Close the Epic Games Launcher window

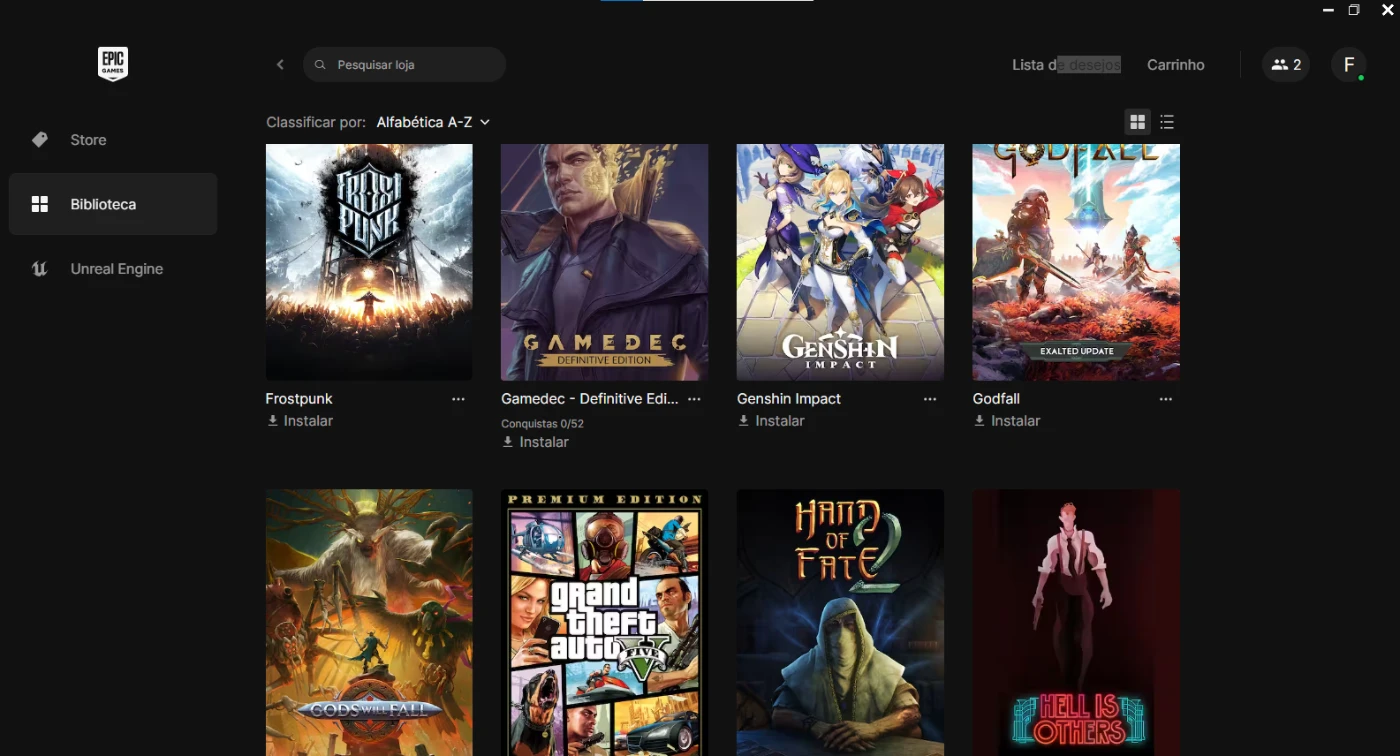pos(1387,10)
